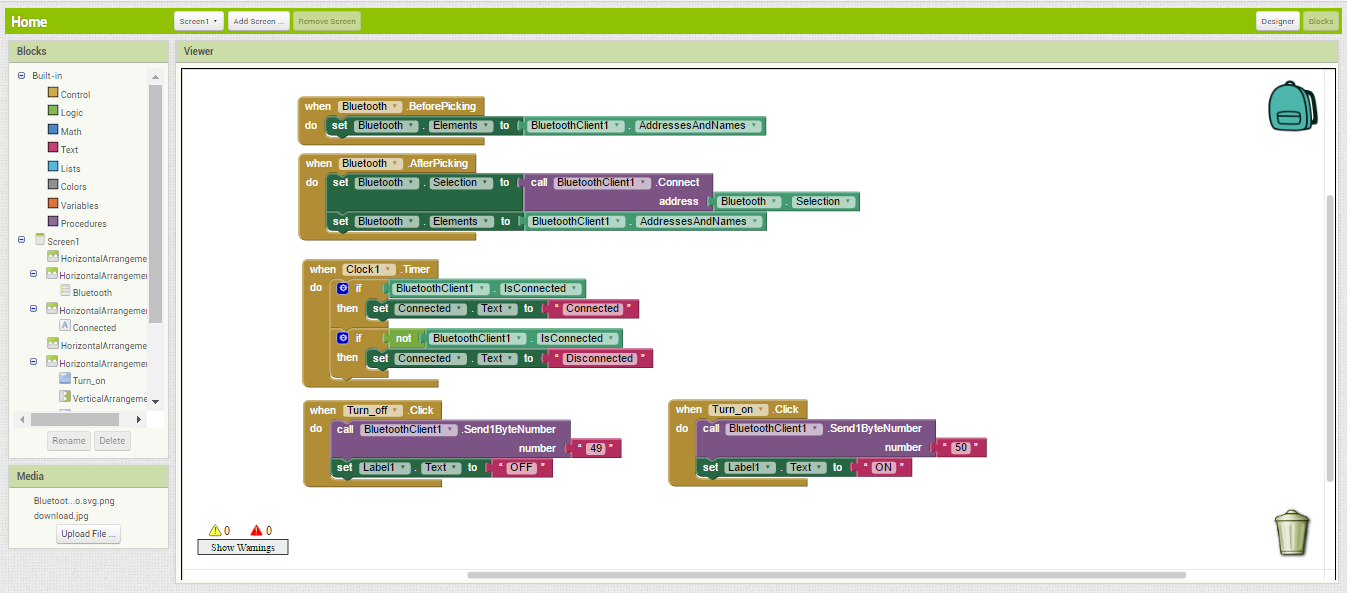Click the Upload File button in Media
This screenshot has width=1347, height=593.
87,533
